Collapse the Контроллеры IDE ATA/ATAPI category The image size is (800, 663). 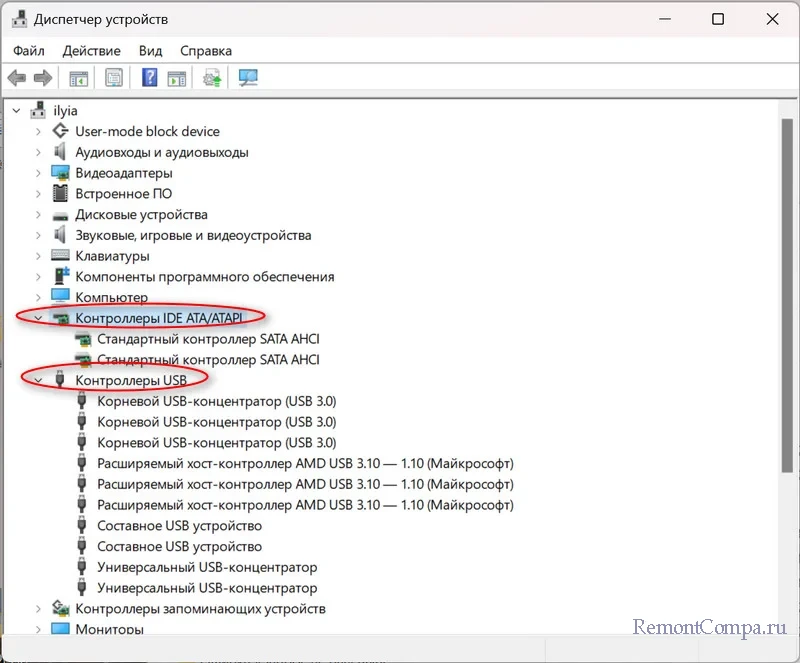point(38,318)
